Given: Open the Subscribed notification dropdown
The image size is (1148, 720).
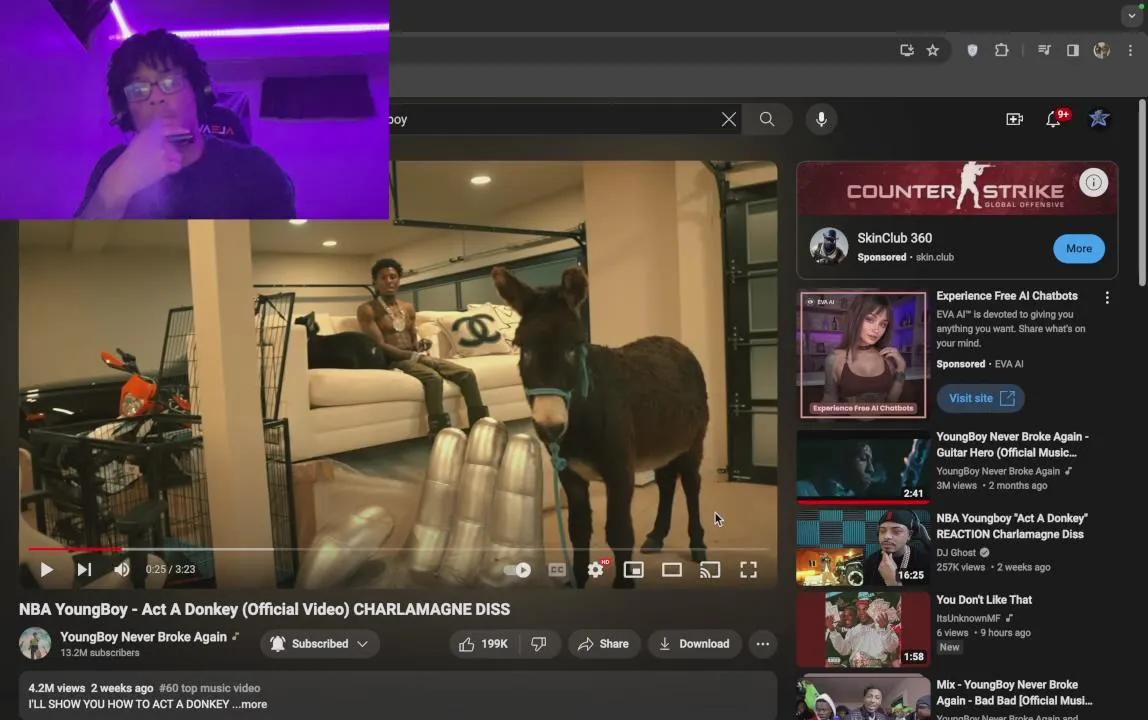Looking at the screenshot, I should click(x=320, y=644).
